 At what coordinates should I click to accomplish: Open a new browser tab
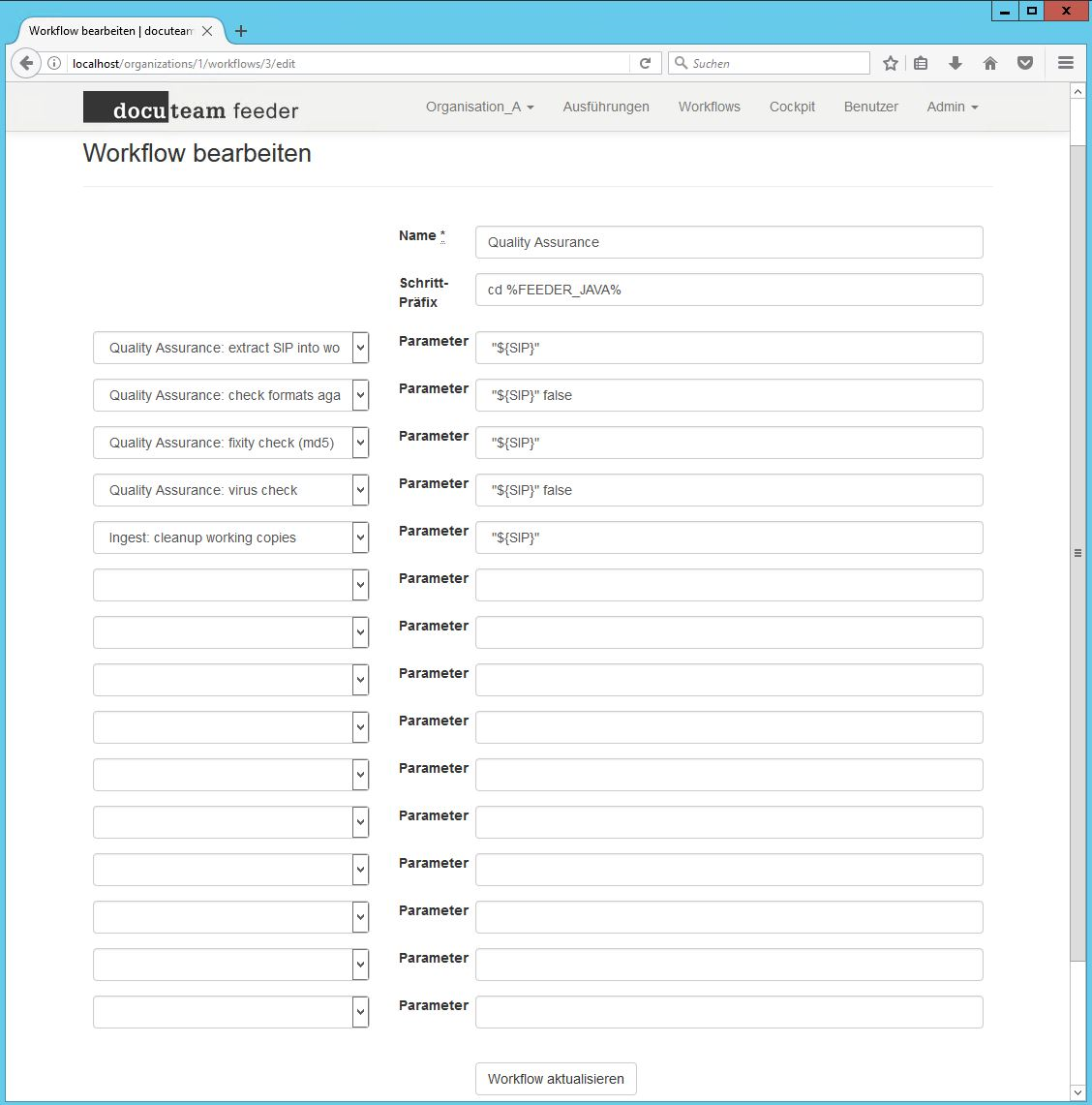coord(241,31)
